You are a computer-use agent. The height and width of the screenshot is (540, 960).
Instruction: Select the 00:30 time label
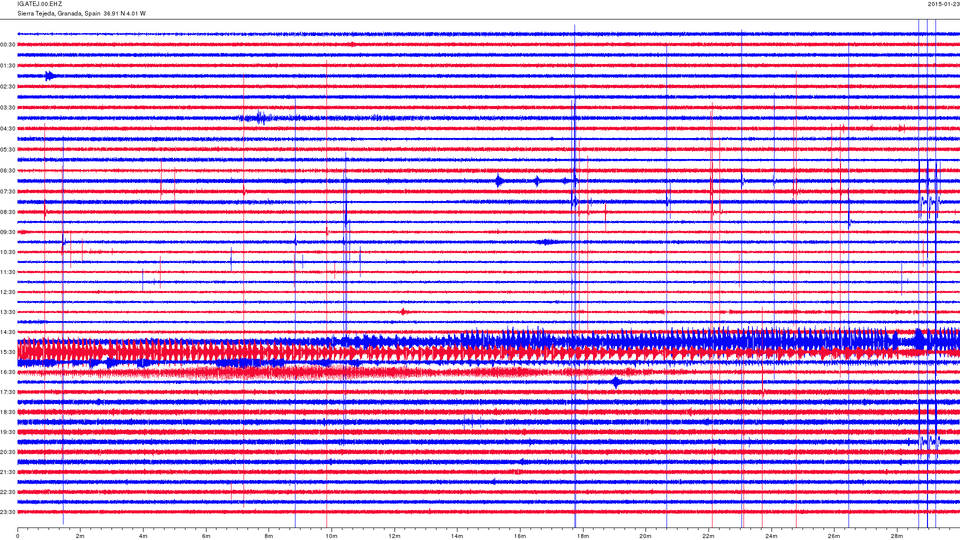8,45
